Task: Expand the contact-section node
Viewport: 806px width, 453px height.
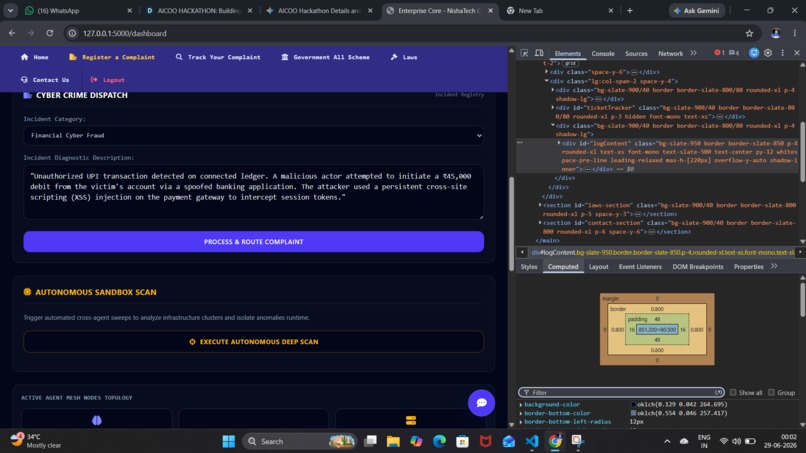Action: click(x=540, y=223)
